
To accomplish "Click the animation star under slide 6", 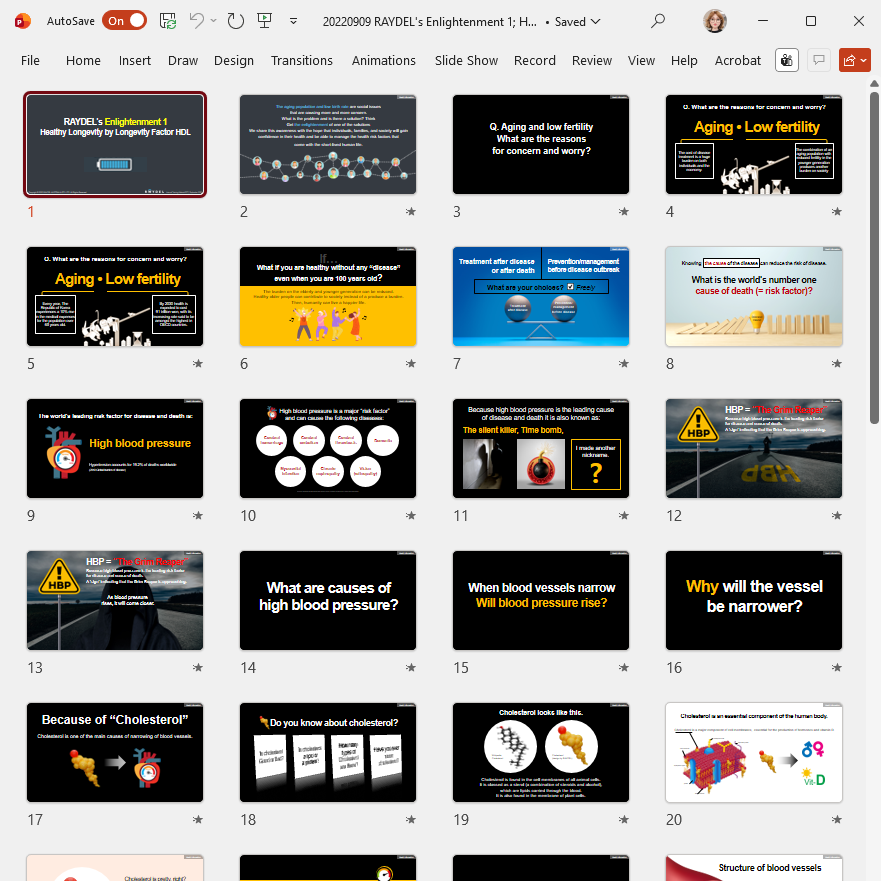I will 411,364.
